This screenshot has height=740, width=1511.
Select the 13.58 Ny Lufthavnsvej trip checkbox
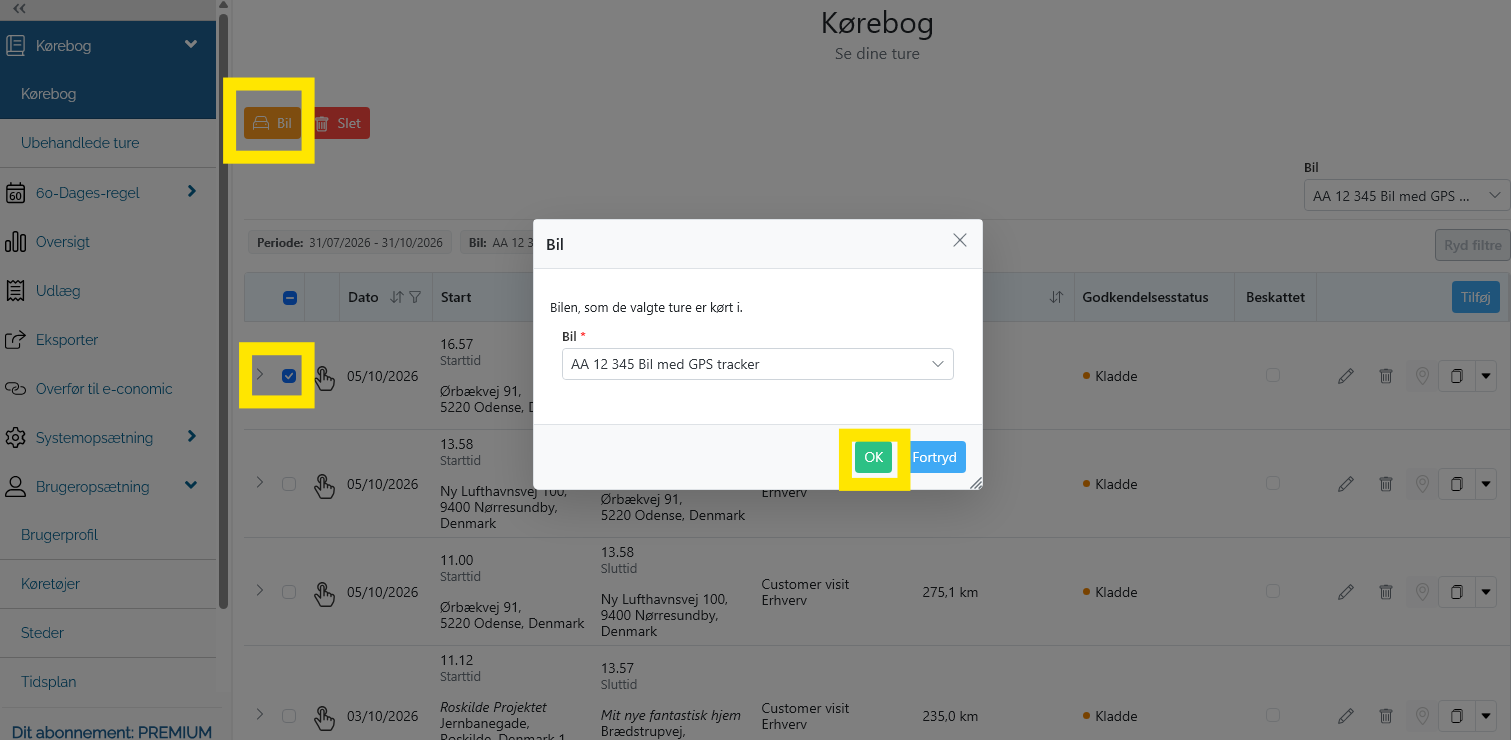tap(289, 484)
